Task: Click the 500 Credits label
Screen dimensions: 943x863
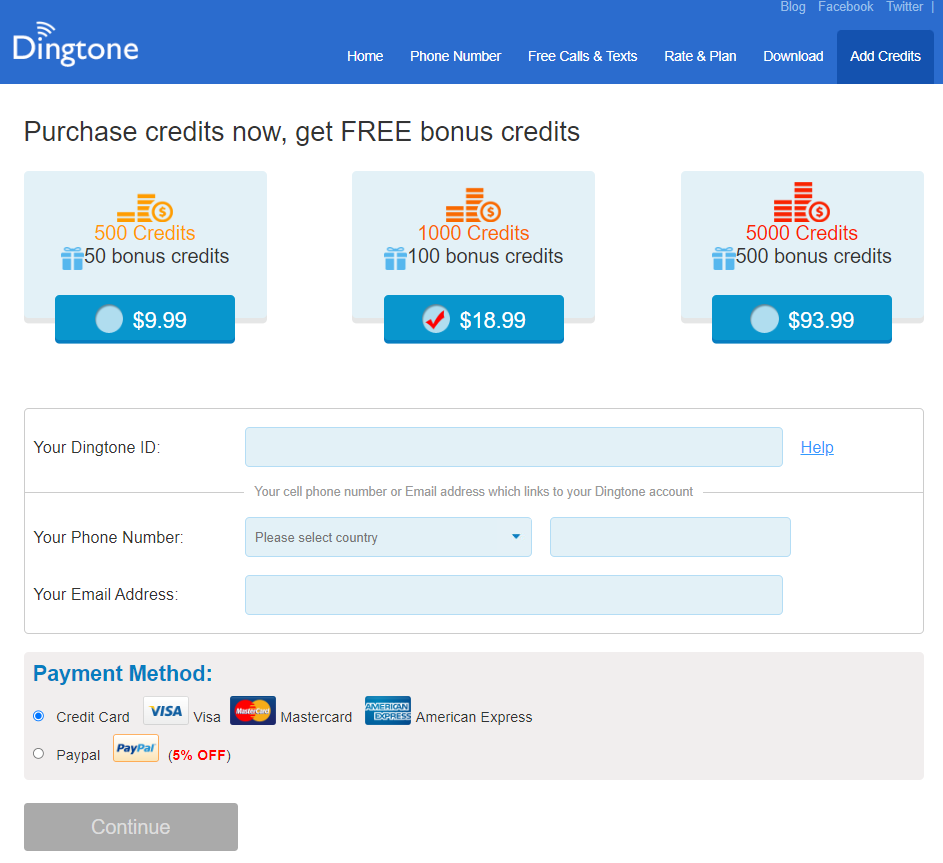Action: pyautogui.click(x=145, y=233)
